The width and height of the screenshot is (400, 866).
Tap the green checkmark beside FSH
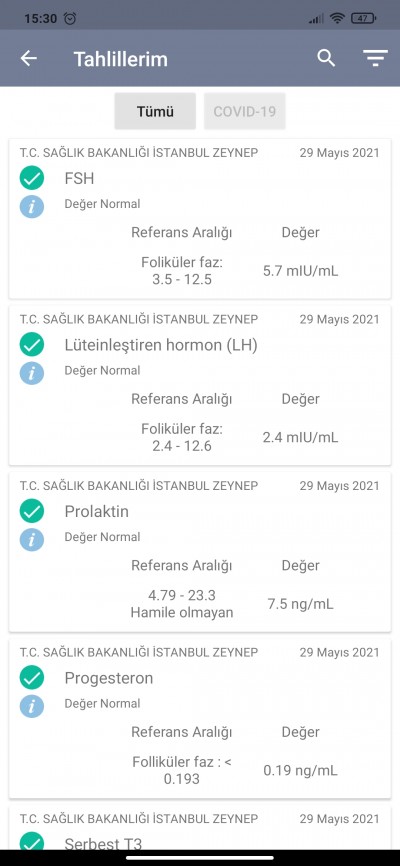coord(32,178)
